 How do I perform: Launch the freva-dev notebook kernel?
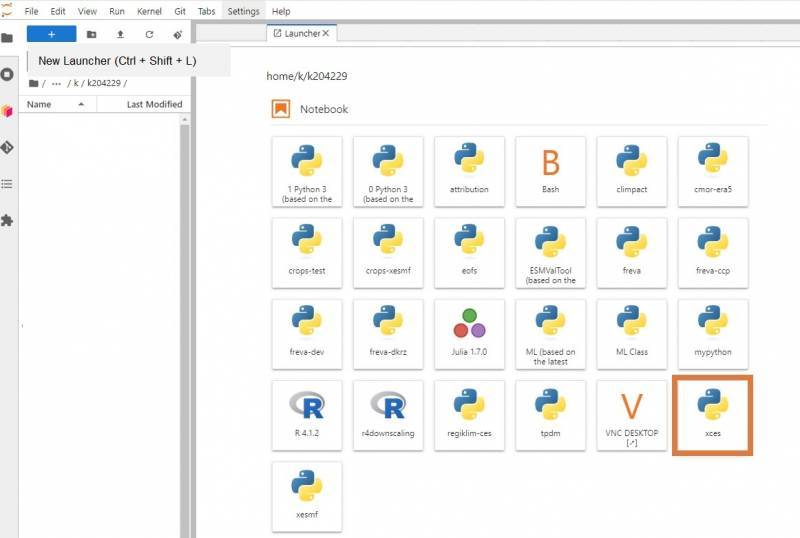click(x=307, y=334)
